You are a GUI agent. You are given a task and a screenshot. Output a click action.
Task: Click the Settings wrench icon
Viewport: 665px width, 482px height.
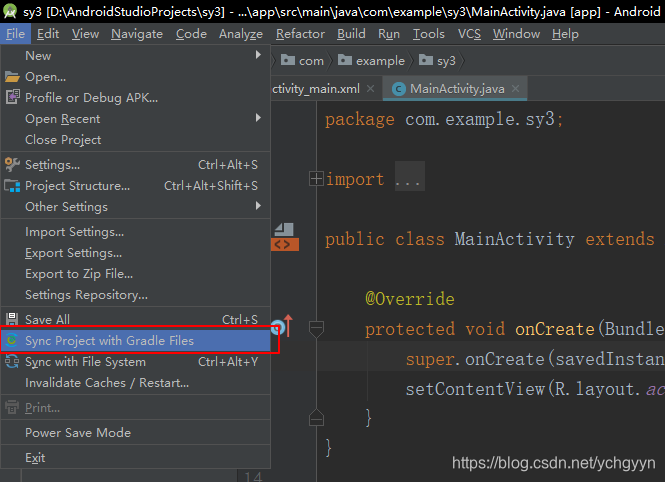click(12, 164)
